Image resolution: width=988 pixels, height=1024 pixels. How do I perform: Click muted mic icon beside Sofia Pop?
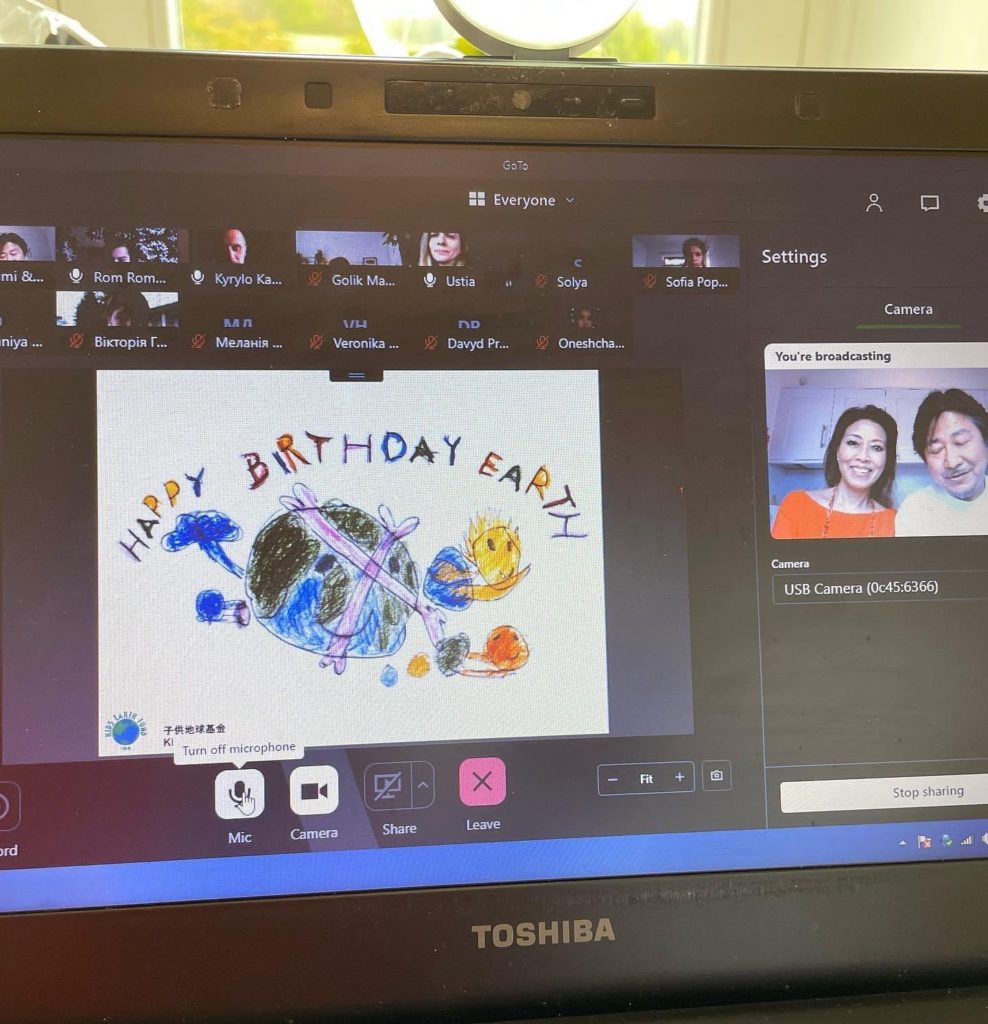[x=650, y=281]
